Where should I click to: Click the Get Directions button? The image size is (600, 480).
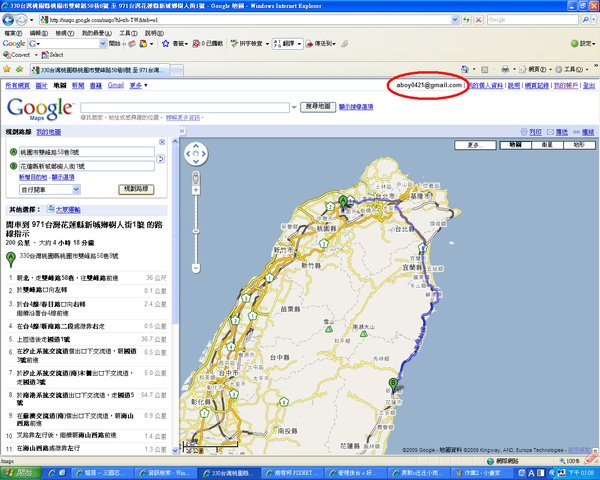[x=136, y=189]
